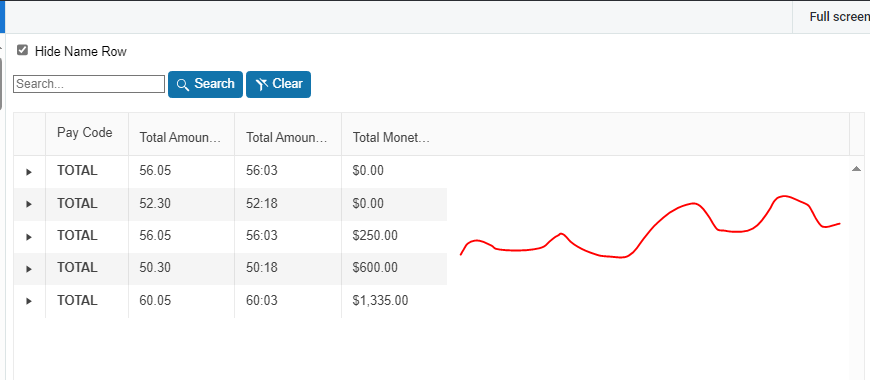Expand the TOTAL row with 56.05 and $0.00
This screenshot has height=380, width=870.
click(x=29, y=172)
